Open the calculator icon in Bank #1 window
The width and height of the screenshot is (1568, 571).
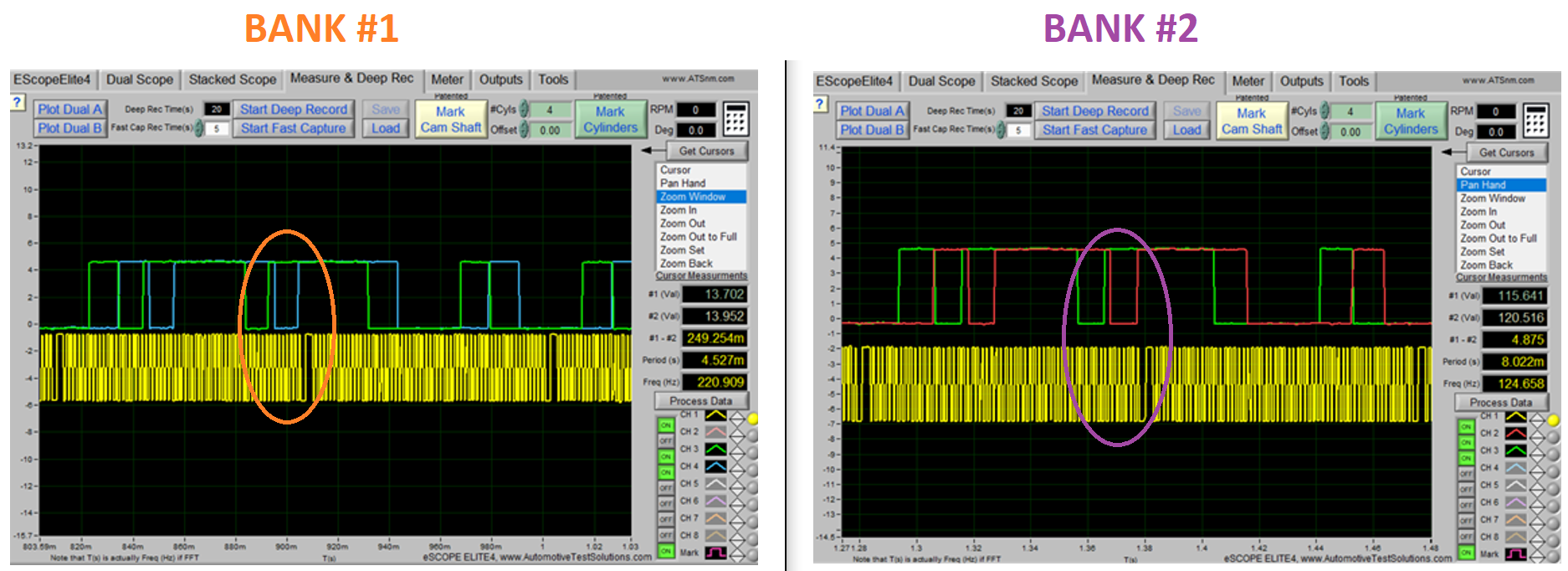coord(735,119)
